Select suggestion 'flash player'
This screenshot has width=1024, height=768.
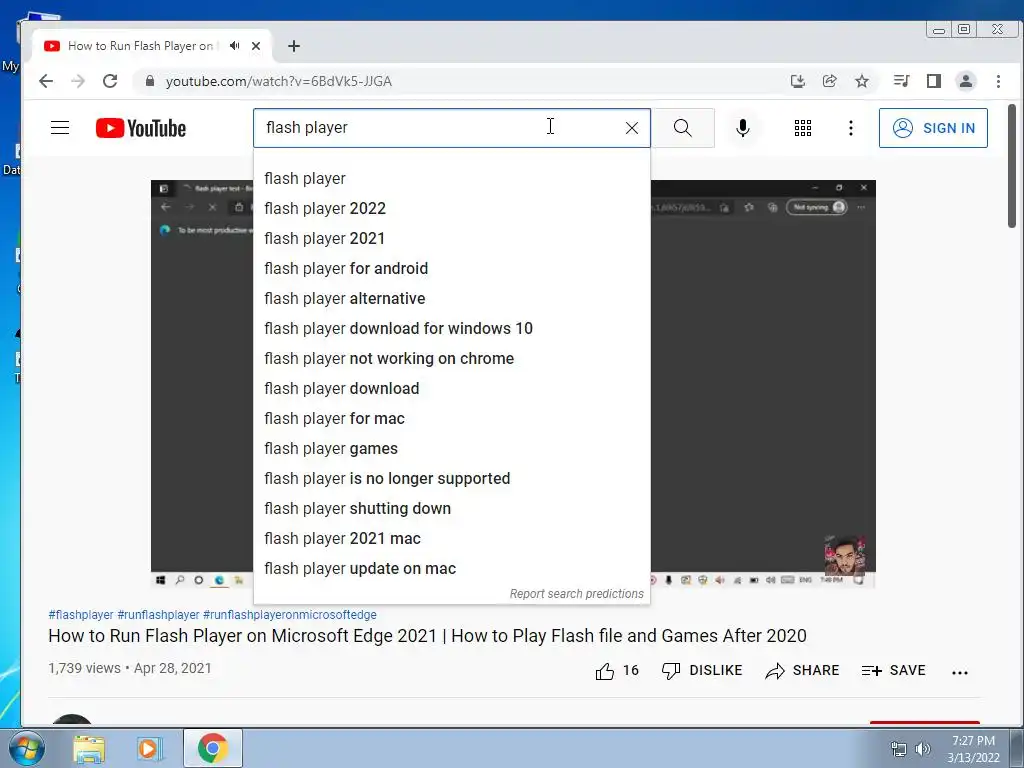452,178
